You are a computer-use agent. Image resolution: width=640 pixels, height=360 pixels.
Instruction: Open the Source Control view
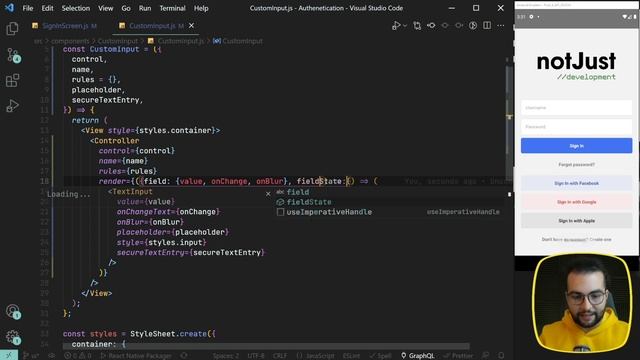tap(13, 55)
